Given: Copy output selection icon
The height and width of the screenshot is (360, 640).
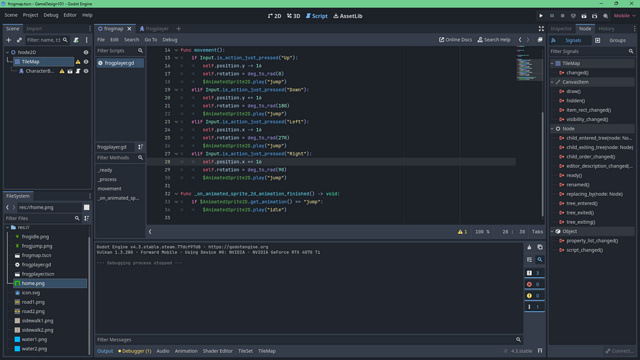Looking at the screenshot, I should (x=540, y=247).
